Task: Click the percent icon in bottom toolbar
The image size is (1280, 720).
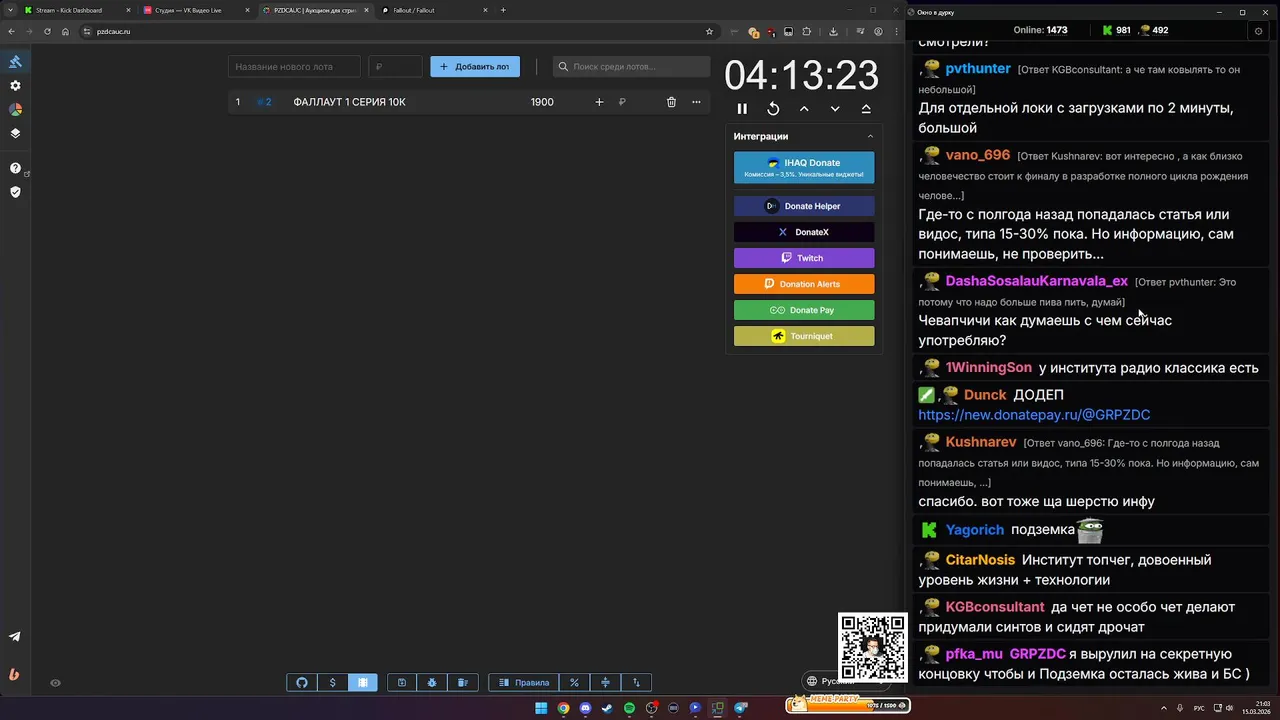Action: click(x=575, y=683)
